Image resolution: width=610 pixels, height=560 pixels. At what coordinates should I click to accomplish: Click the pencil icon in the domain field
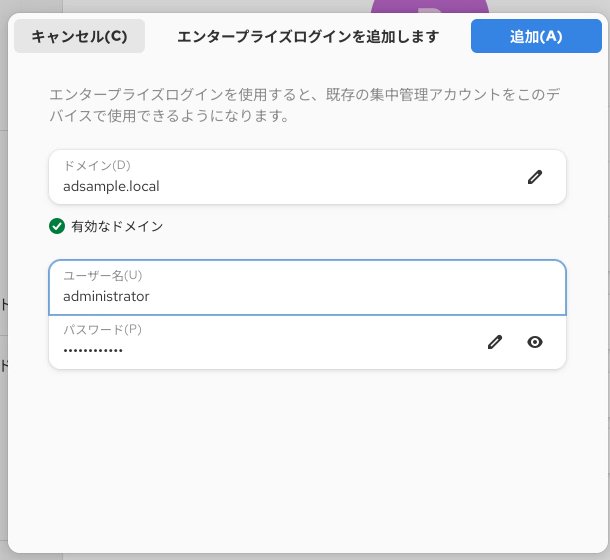(x=535, y=177)
